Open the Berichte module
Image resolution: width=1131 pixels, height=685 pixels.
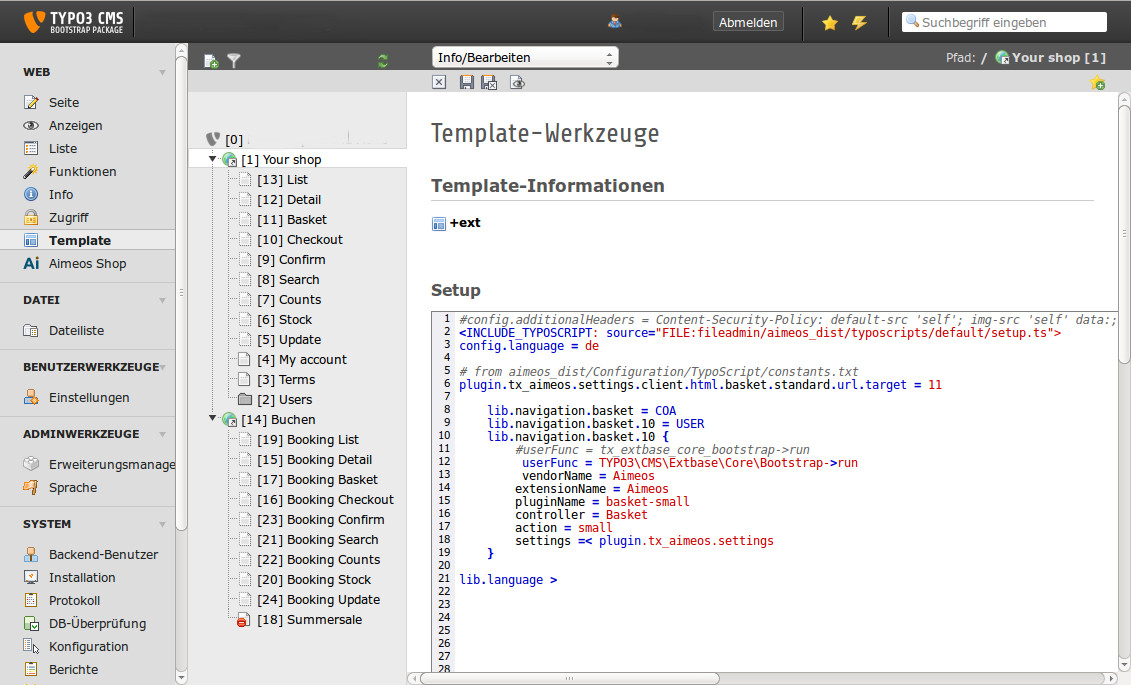pos(73,670)
